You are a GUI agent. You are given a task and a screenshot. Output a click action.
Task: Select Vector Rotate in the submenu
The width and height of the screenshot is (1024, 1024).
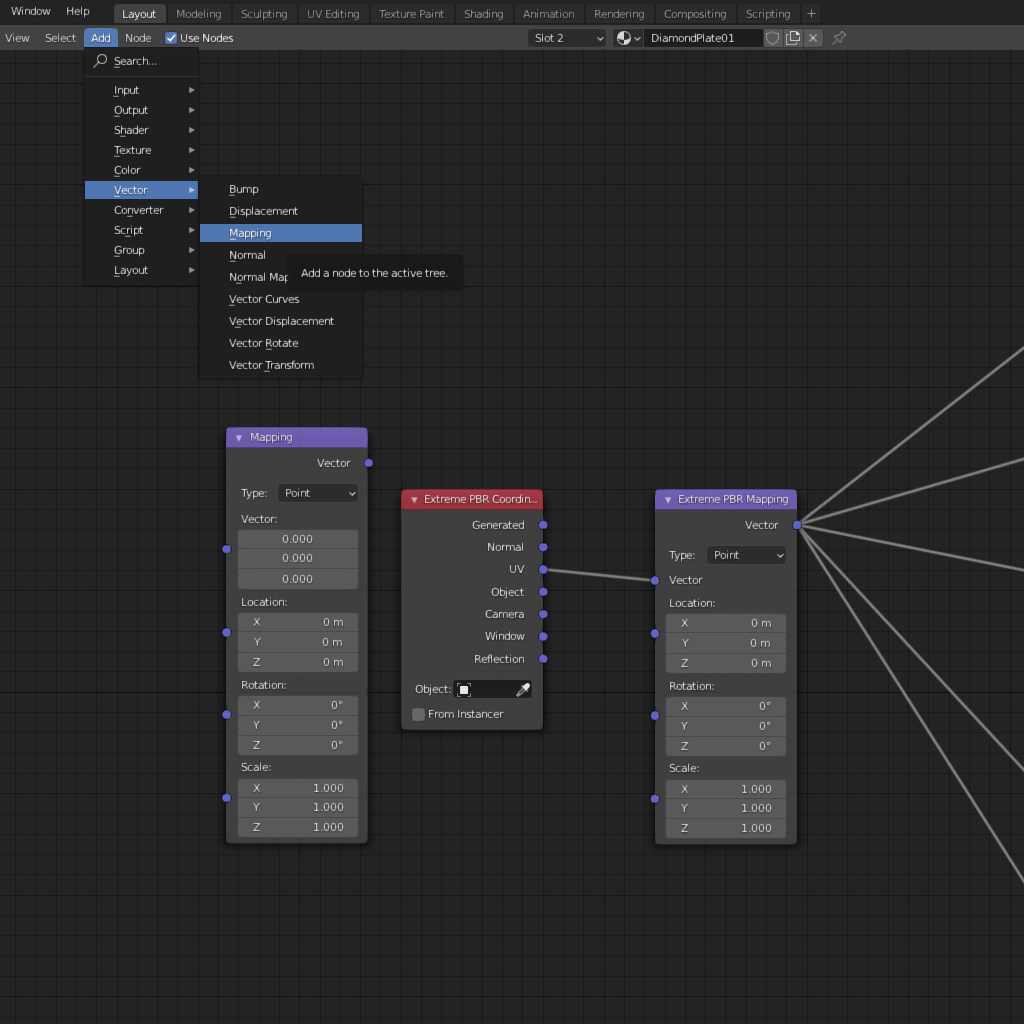[263, 343]
